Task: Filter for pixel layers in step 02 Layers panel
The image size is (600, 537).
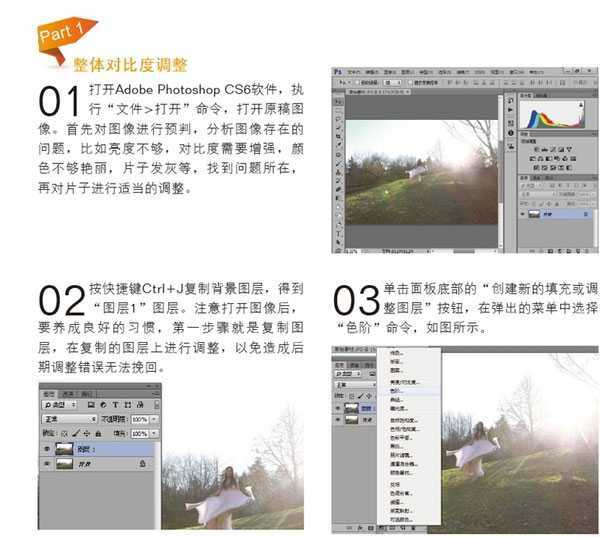Action: click(91, 405)
